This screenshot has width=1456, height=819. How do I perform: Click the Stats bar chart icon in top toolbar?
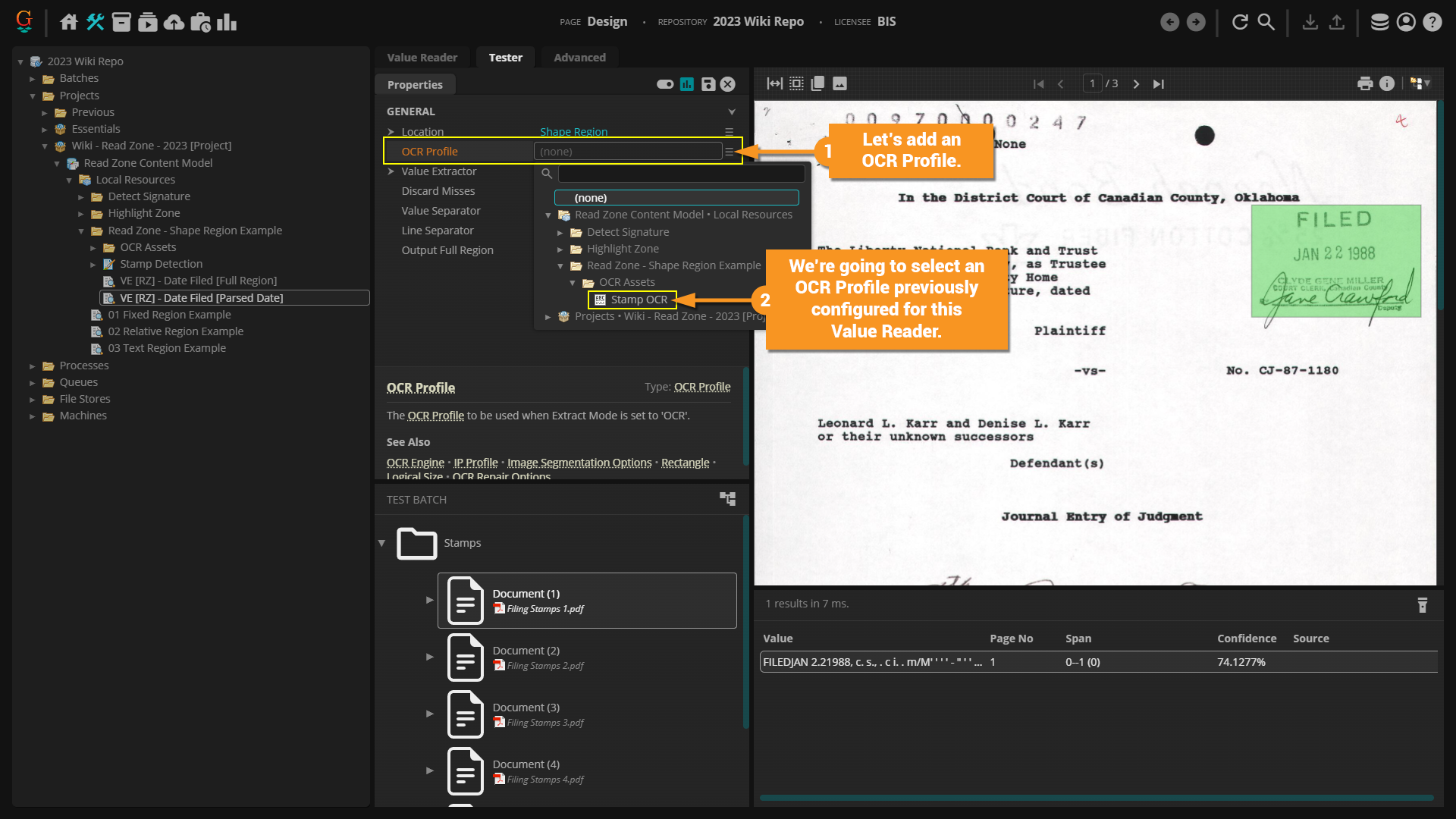point(227,22)
